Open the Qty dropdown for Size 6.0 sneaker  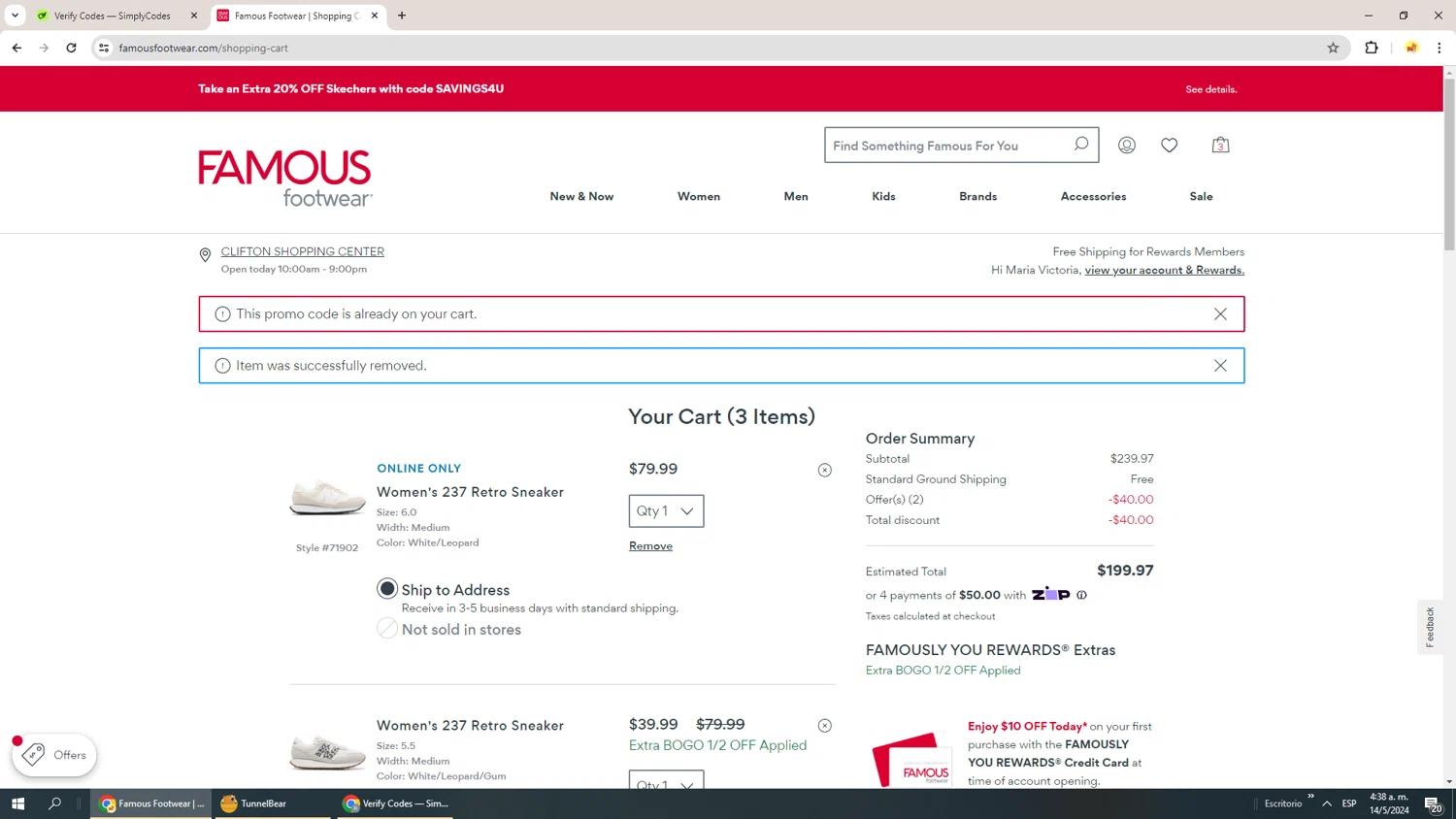666,511
